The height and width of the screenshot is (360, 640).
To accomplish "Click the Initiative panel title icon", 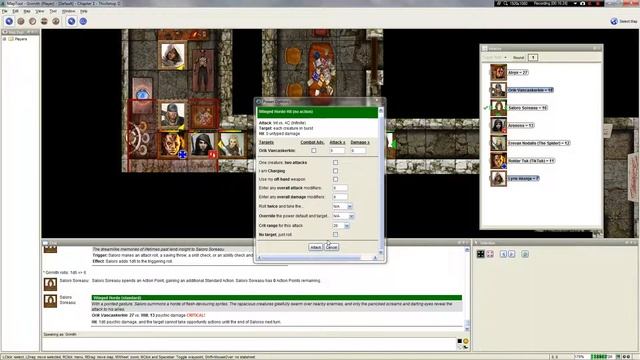I will click(485, 48).
